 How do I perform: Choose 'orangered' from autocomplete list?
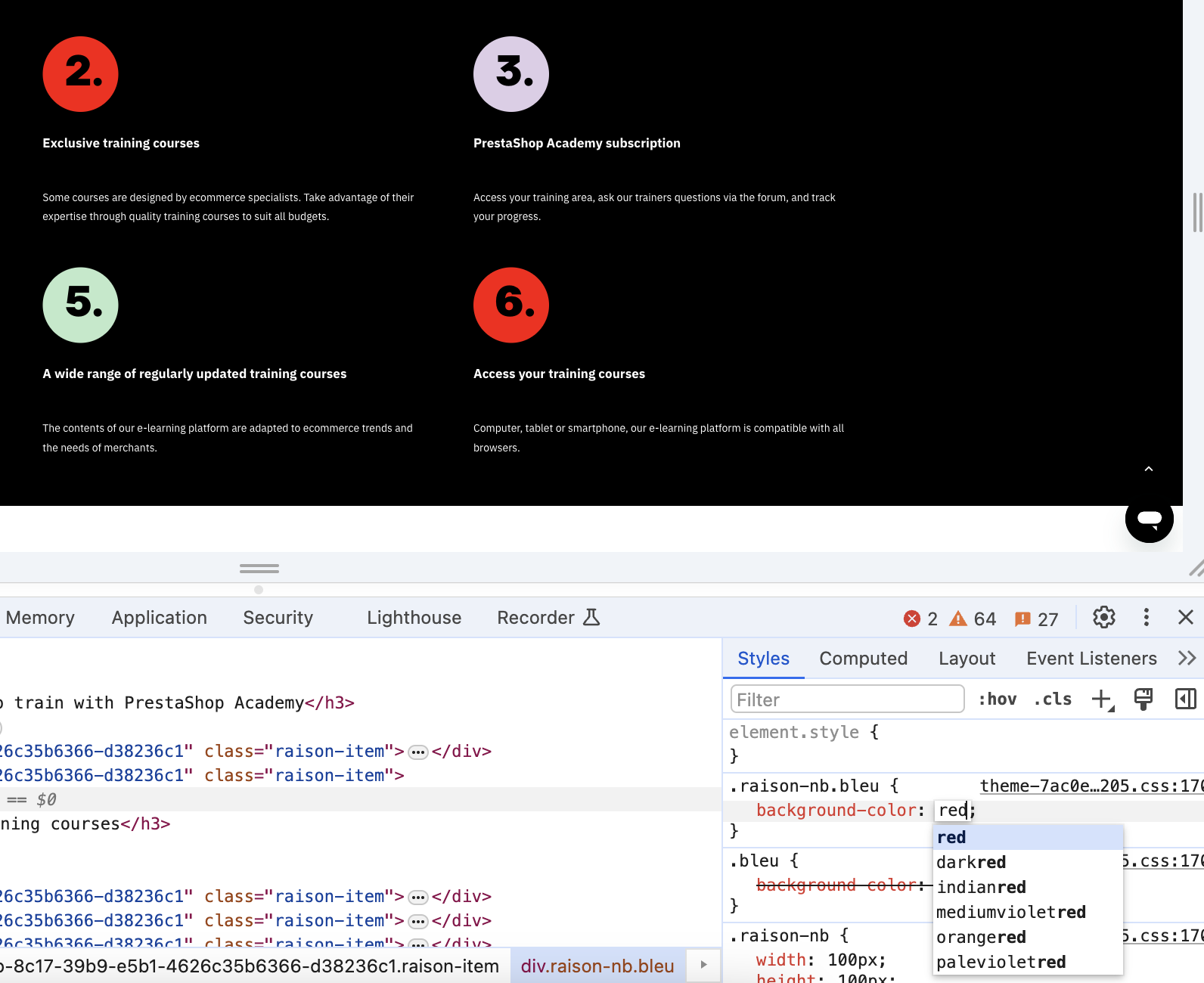[1028, 937]
